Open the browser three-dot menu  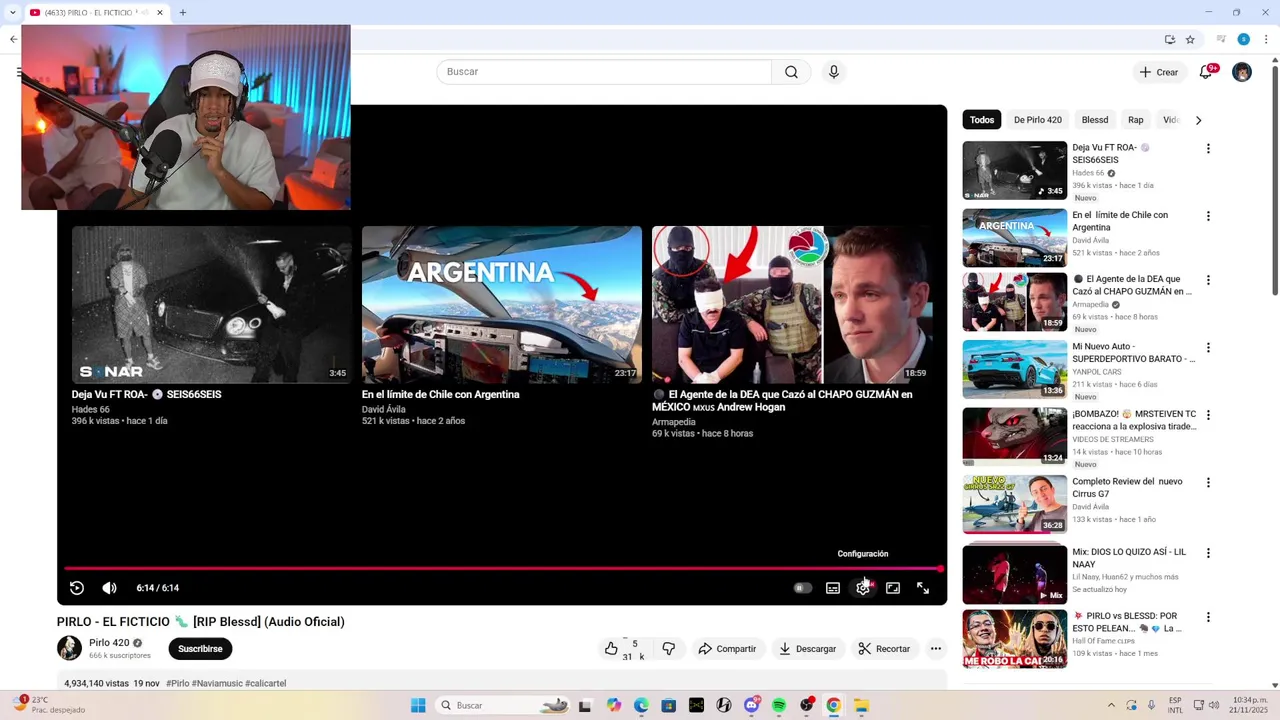point(1265,40)
